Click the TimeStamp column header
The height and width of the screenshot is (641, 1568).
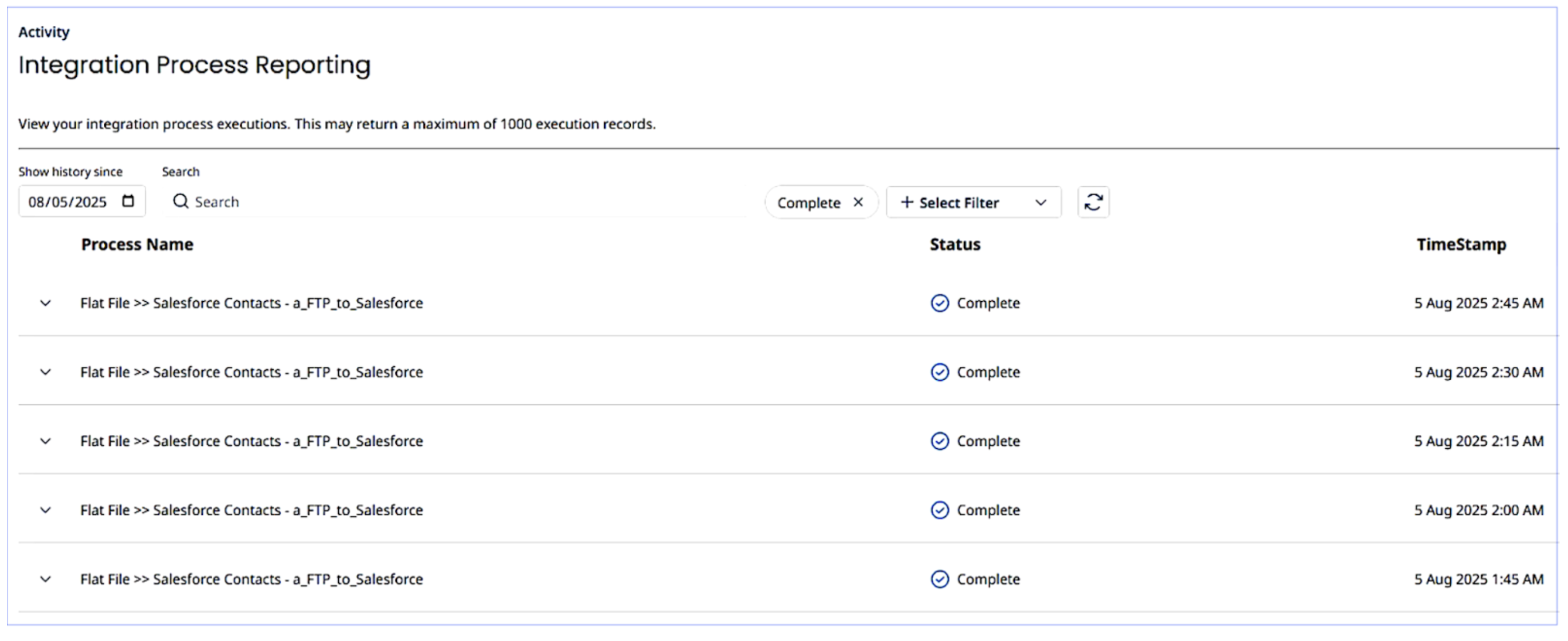(1460, 244)
